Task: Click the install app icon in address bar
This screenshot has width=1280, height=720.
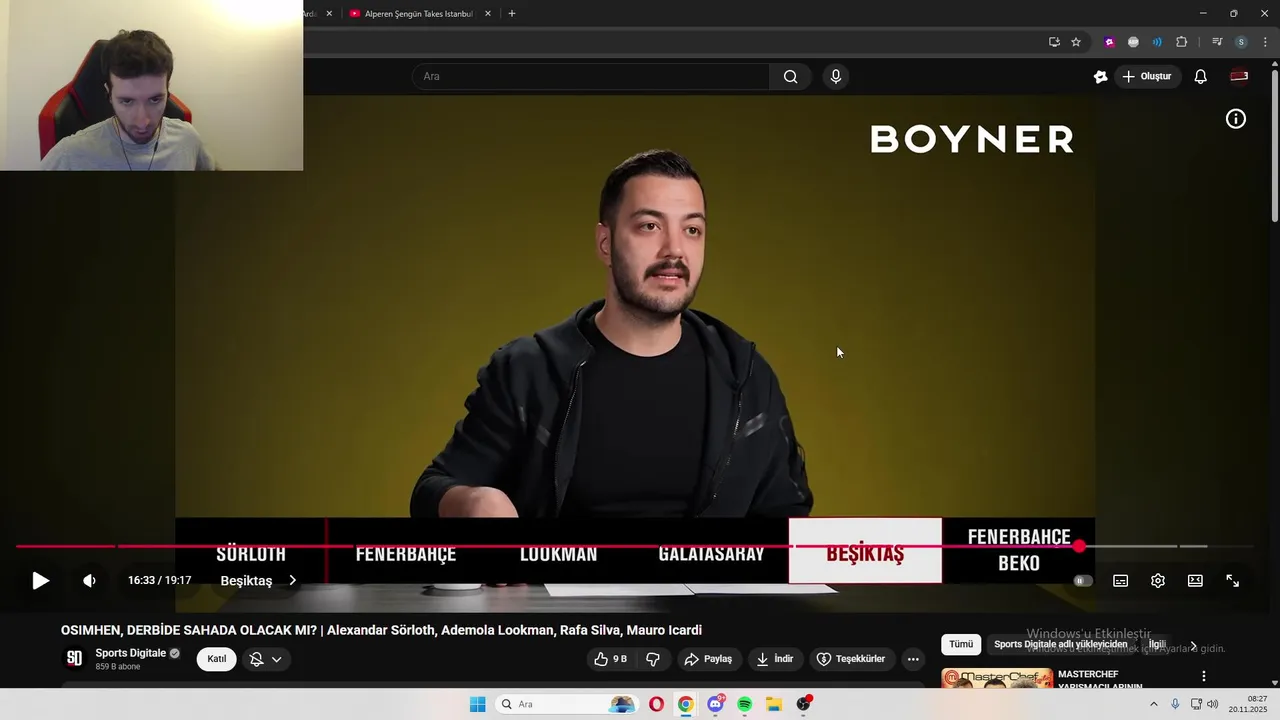Action: 1054,42
